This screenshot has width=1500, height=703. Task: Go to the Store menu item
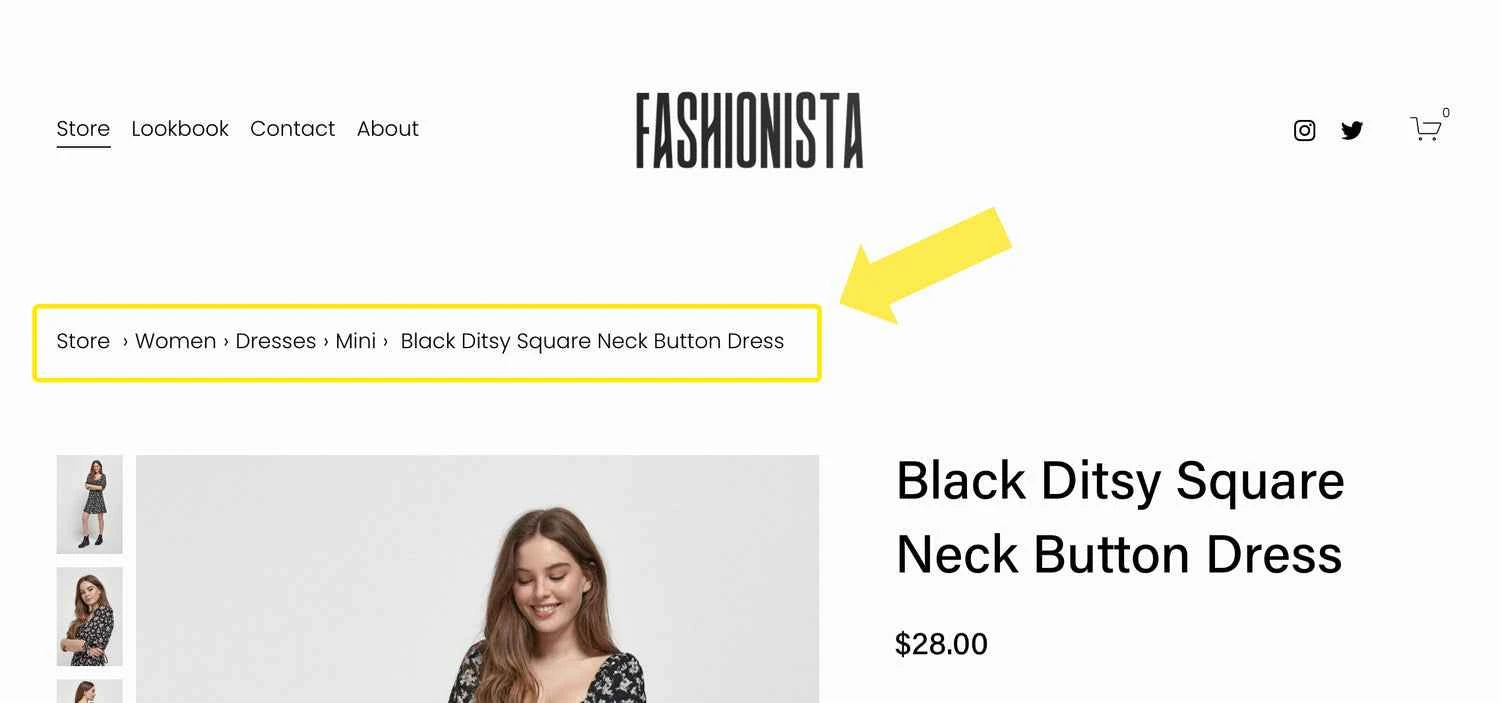point(83,129)
